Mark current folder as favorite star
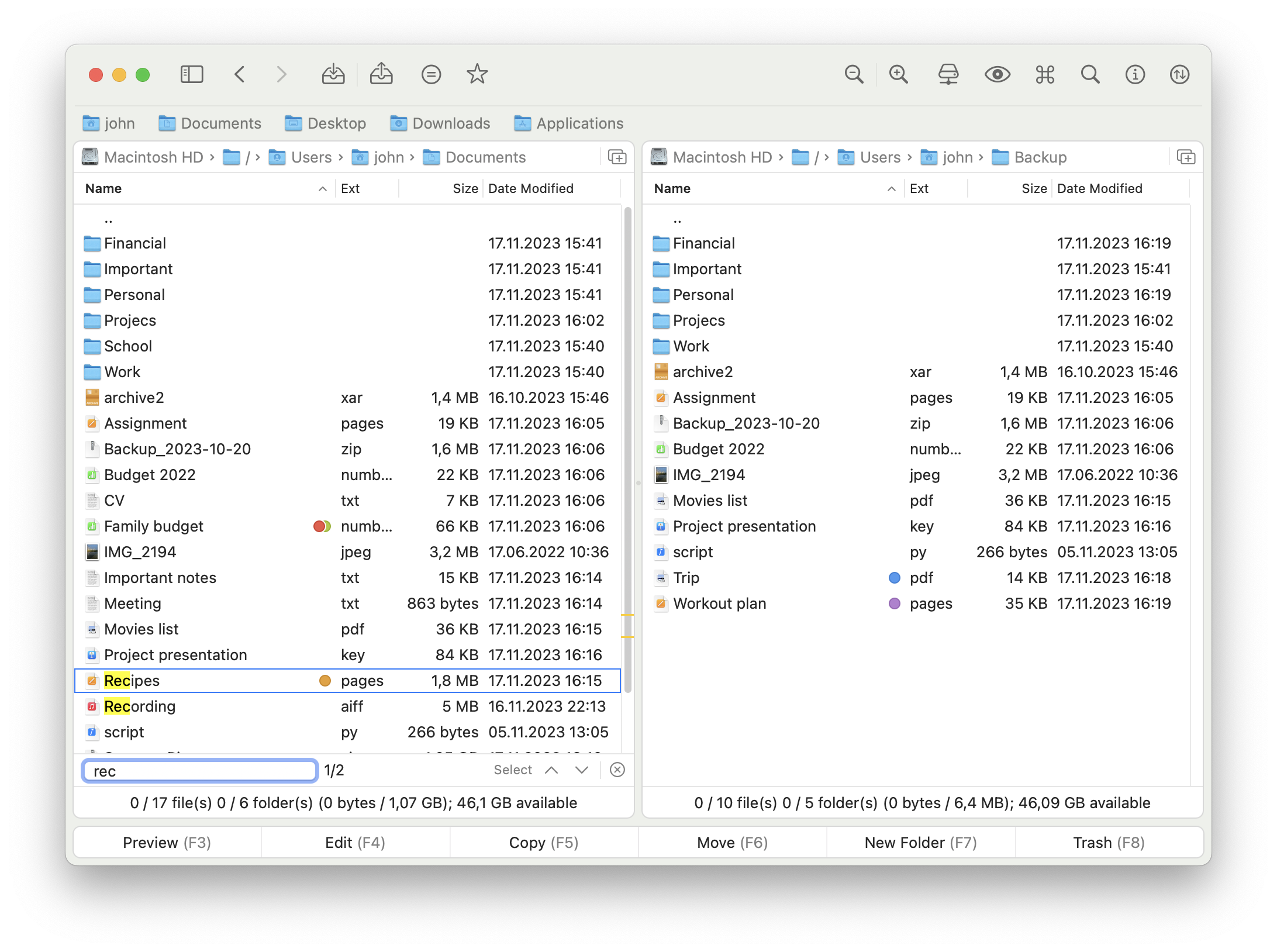 477,74
